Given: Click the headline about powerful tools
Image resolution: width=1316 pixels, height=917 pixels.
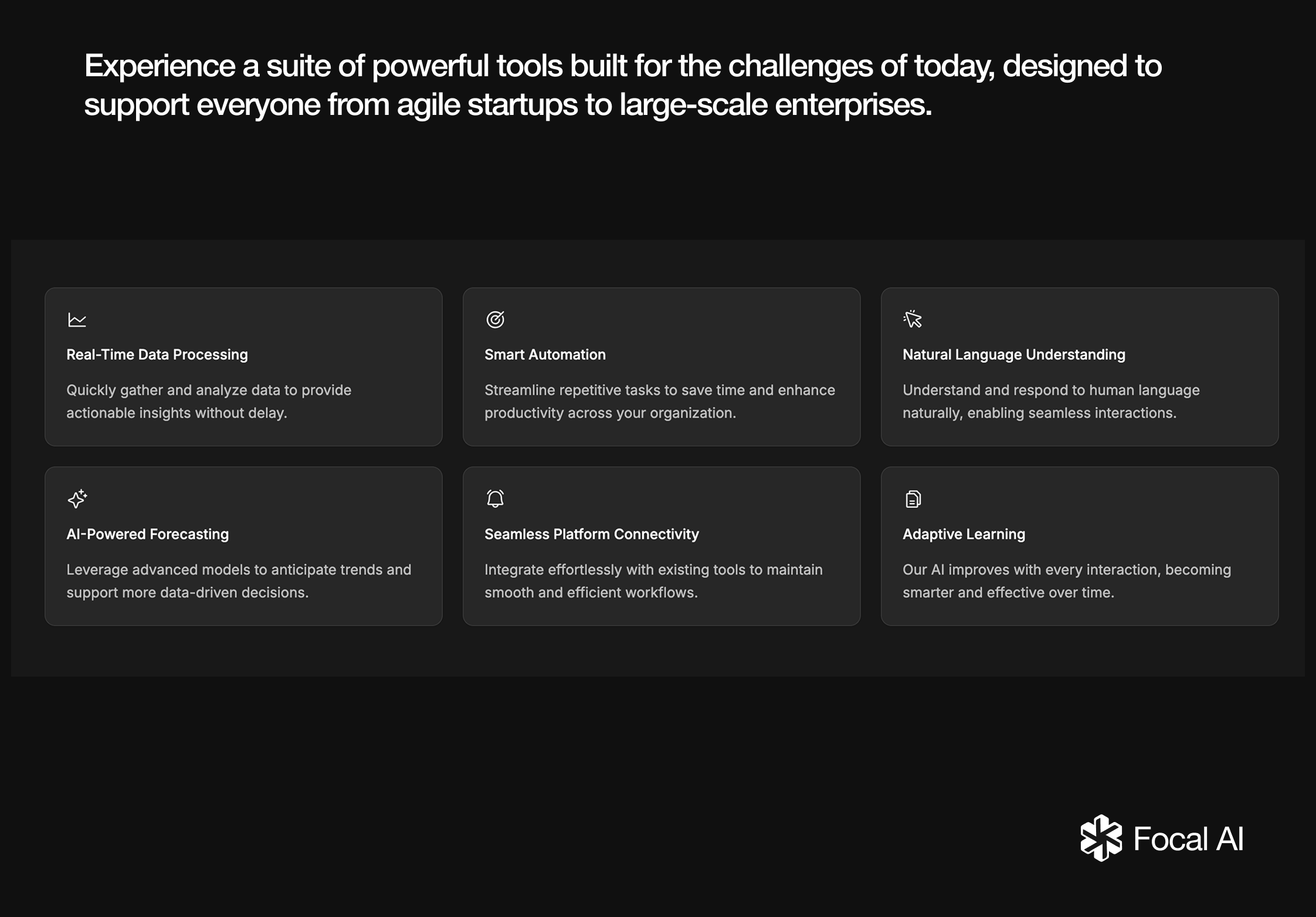Looking at the screenshot, I should (622, 85).
